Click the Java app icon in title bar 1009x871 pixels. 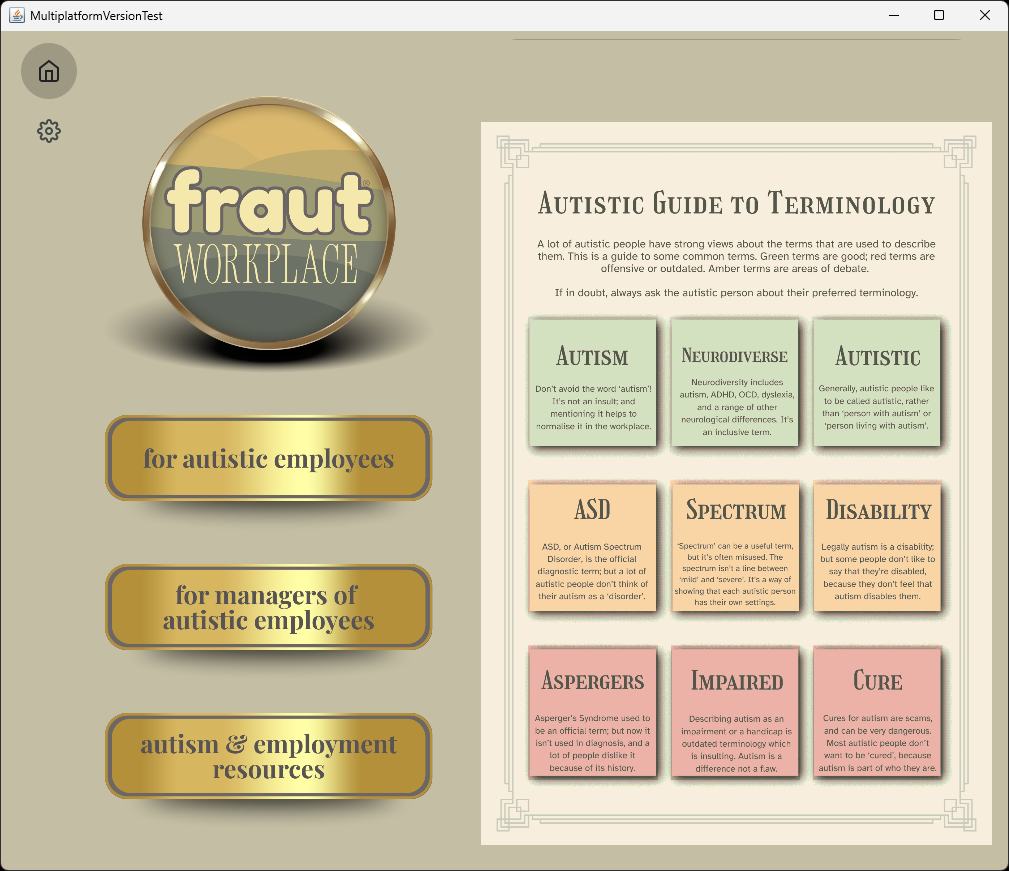17,15
